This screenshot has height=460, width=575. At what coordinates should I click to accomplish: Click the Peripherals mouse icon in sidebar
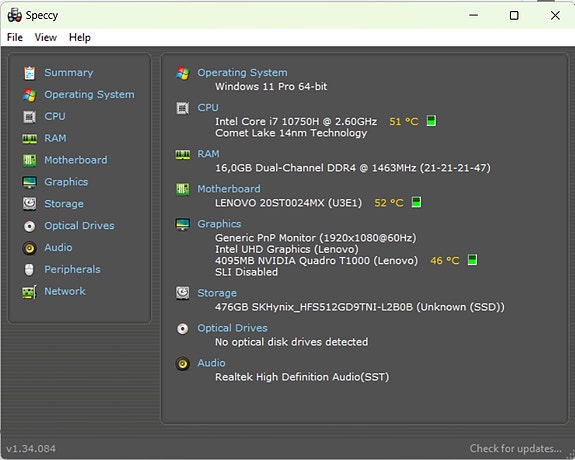pyautogui.click(x=29, y=270)
